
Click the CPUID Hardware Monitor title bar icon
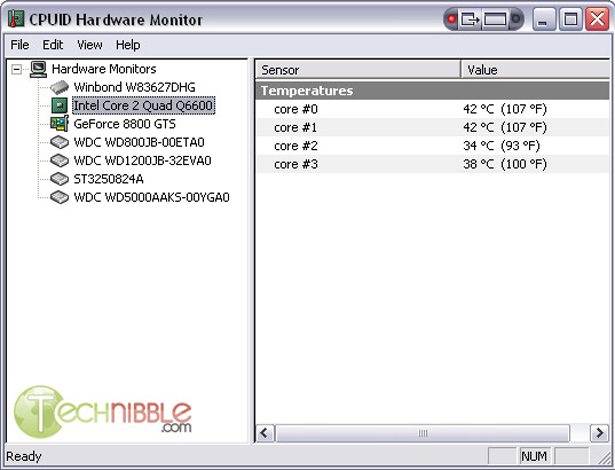pos(16,18)
